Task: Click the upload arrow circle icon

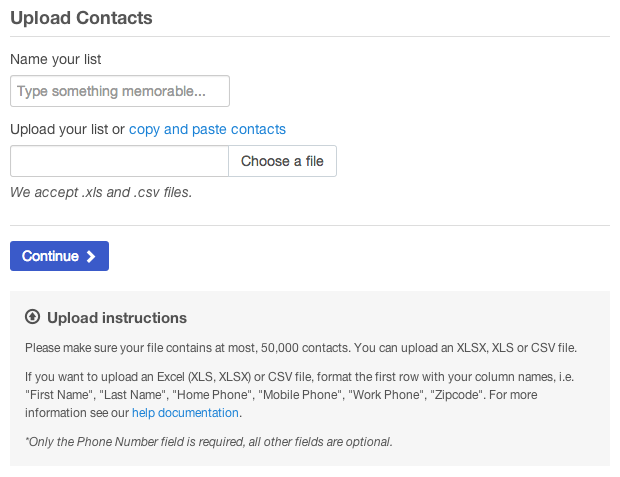Action: point(32,317)
